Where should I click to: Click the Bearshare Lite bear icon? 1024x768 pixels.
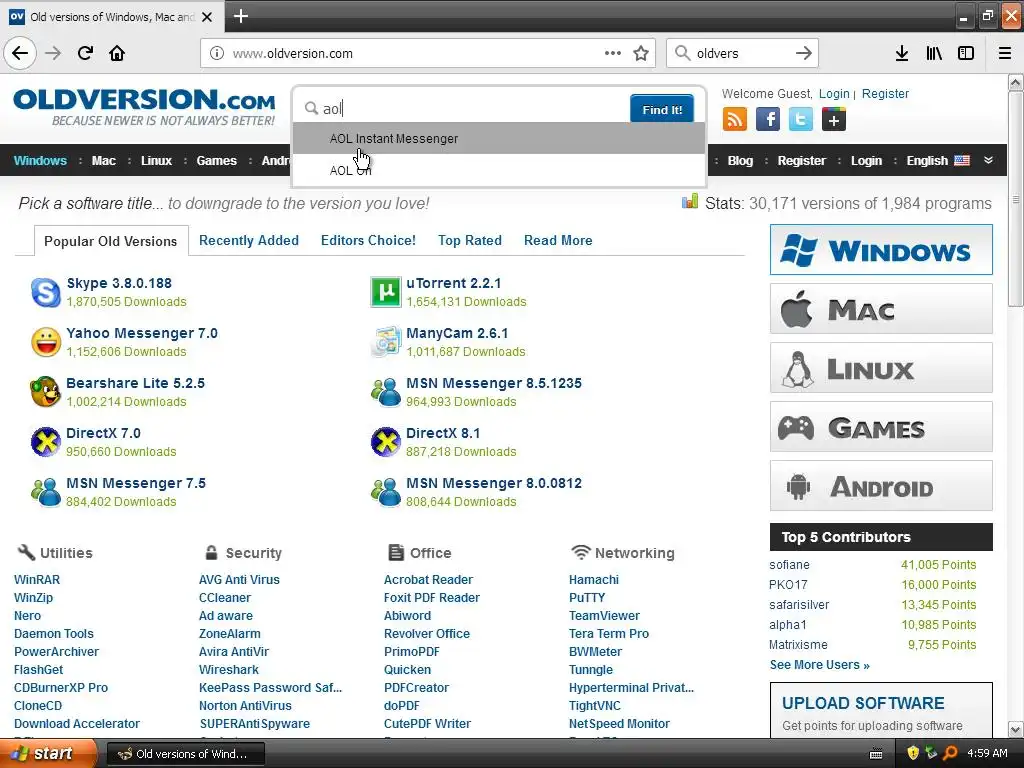click(x=45, y=392)
